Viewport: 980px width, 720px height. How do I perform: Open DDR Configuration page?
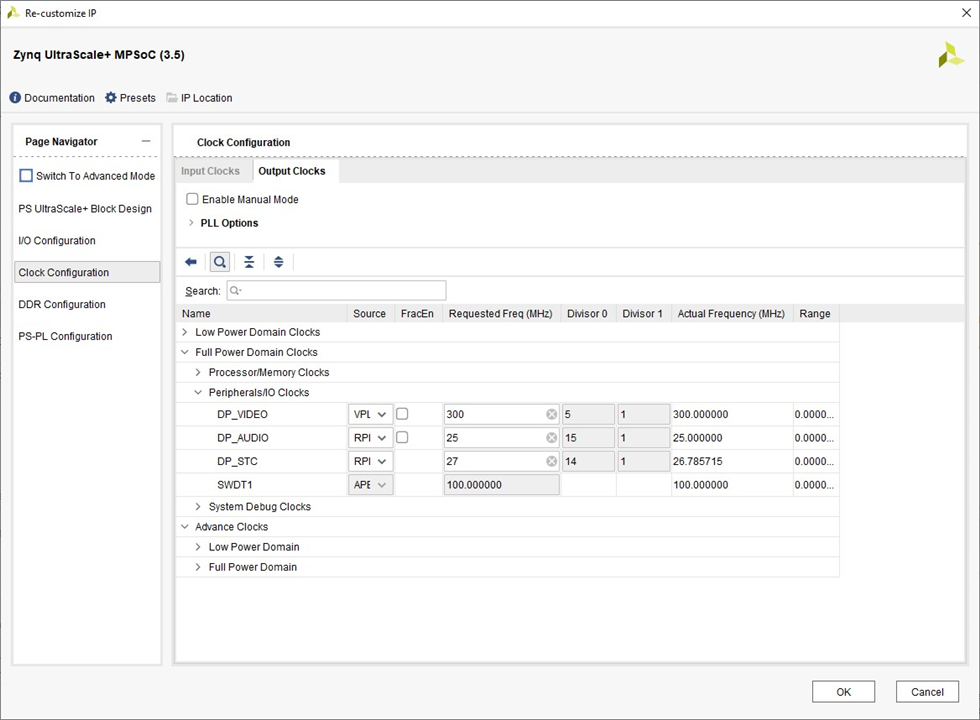(x=62, y=304)
